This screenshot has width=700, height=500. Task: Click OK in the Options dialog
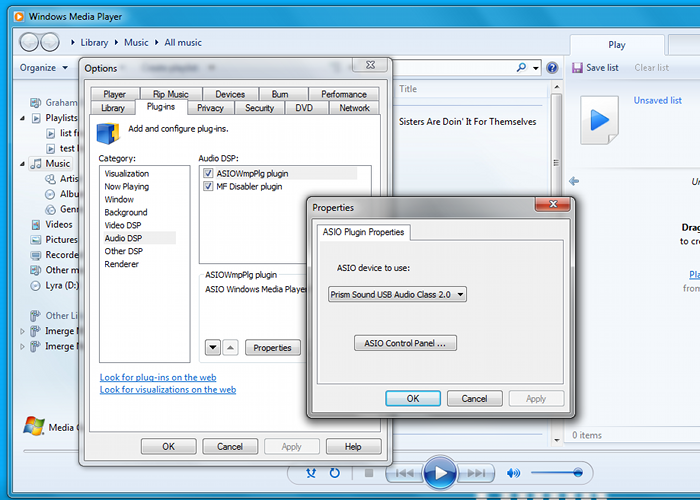[x=169, y=446]
